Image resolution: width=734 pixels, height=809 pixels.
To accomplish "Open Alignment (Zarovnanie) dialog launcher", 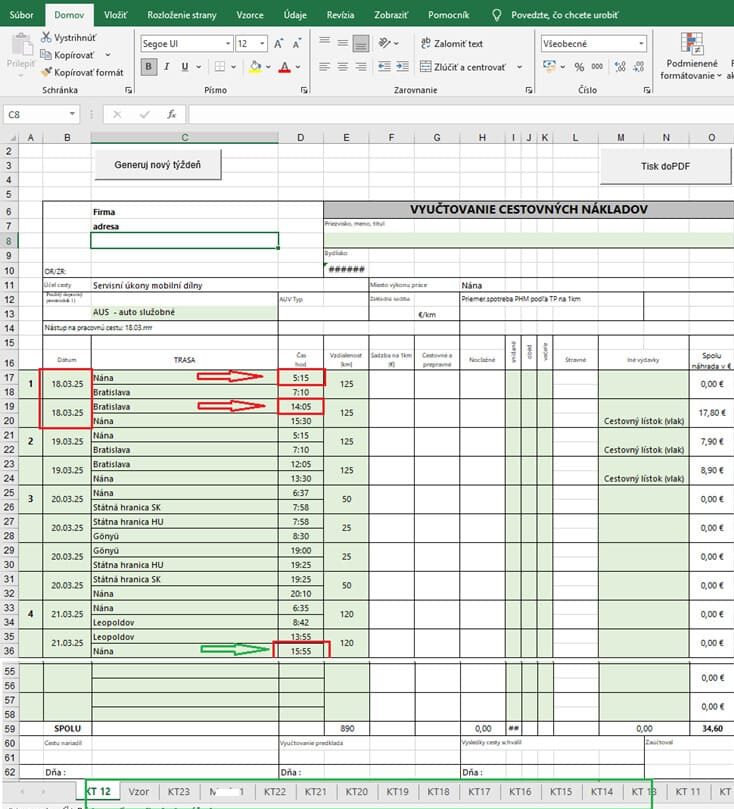I will coord(529,90).
